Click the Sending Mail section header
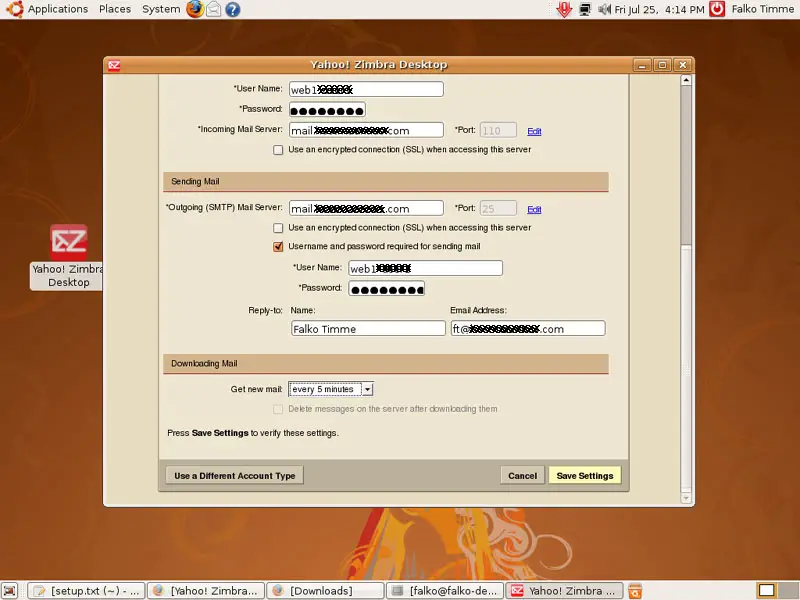 pos(386,182)
